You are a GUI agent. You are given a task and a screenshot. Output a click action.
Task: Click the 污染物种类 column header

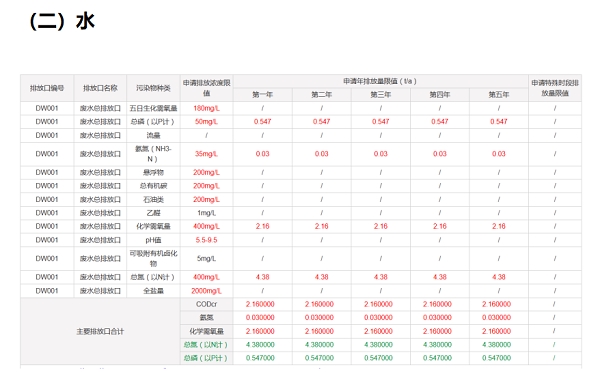pyautogui.click(x=153, y=88)
